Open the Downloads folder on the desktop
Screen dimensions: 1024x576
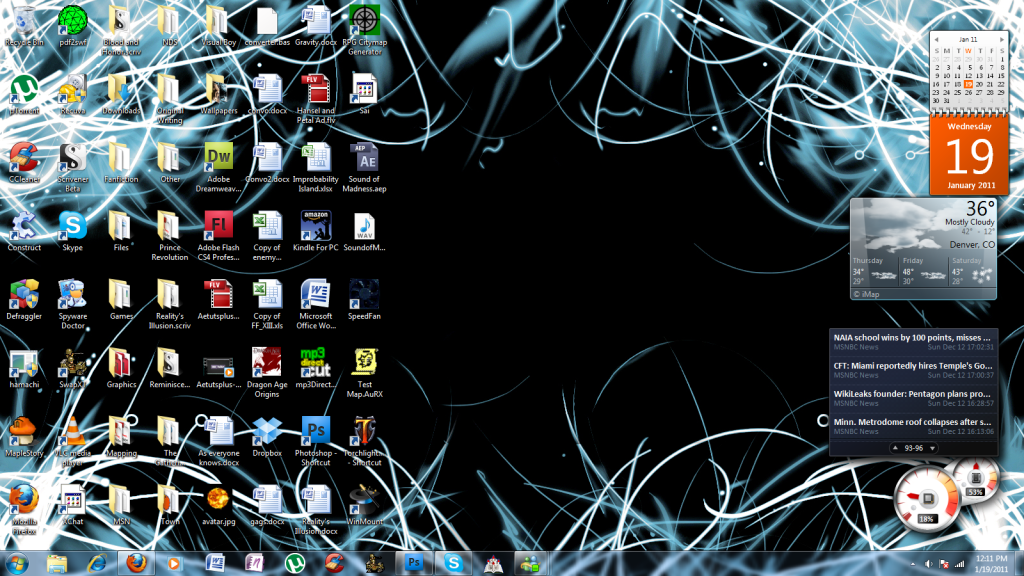[120, 91]
